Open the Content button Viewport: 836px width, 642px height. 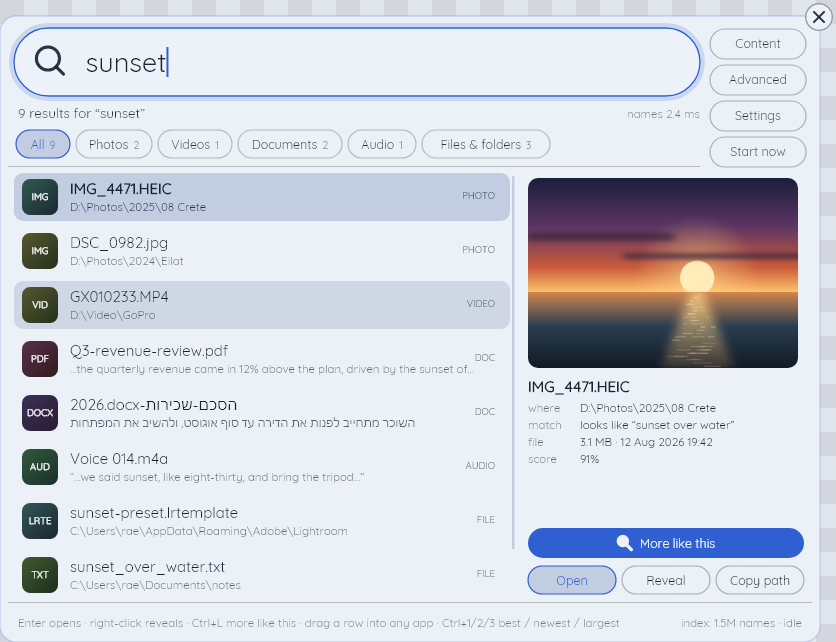(x=758, y=44)
